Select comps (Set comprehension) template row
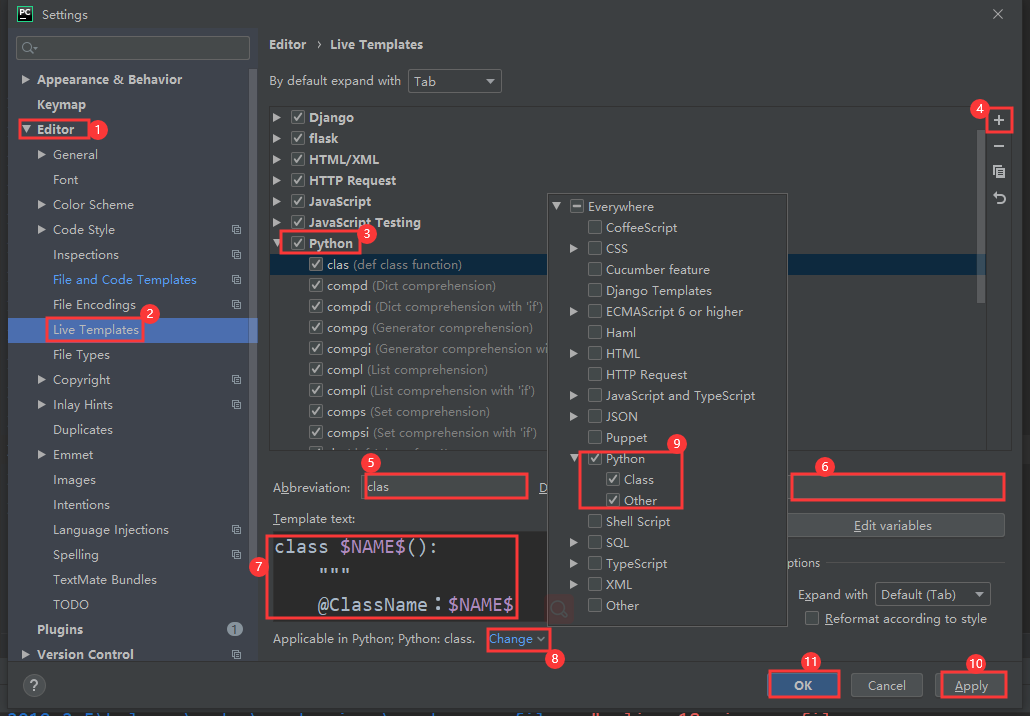 coord(408,411)
